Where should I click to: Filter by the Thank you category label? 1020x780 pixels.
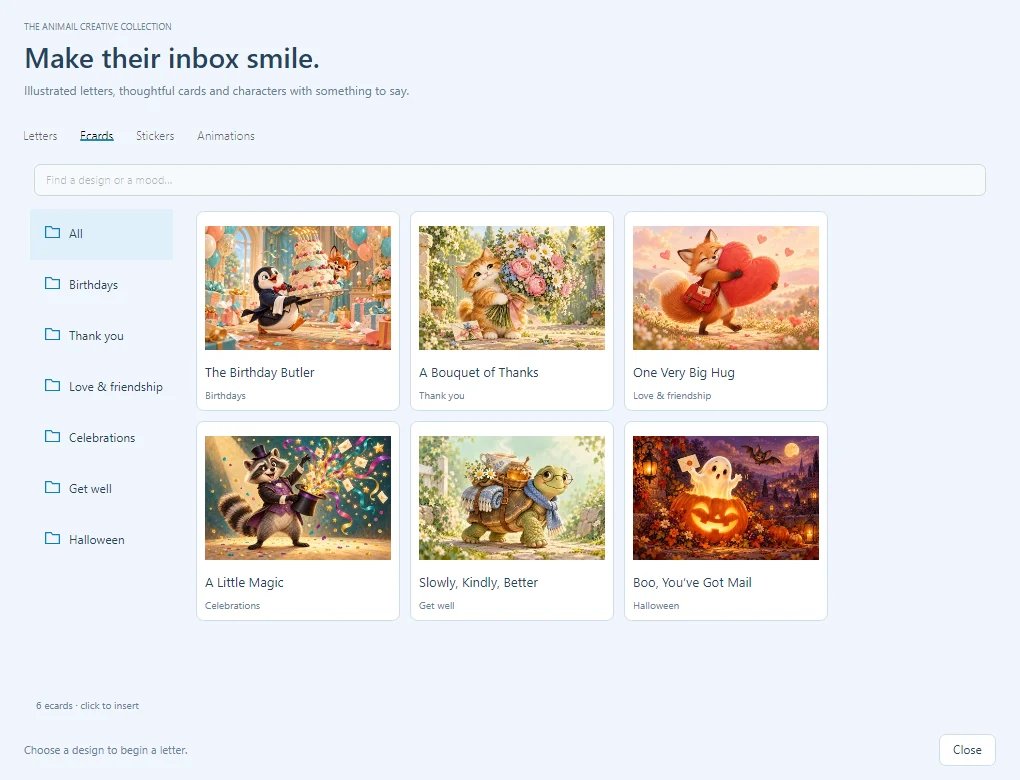(96, 336)
